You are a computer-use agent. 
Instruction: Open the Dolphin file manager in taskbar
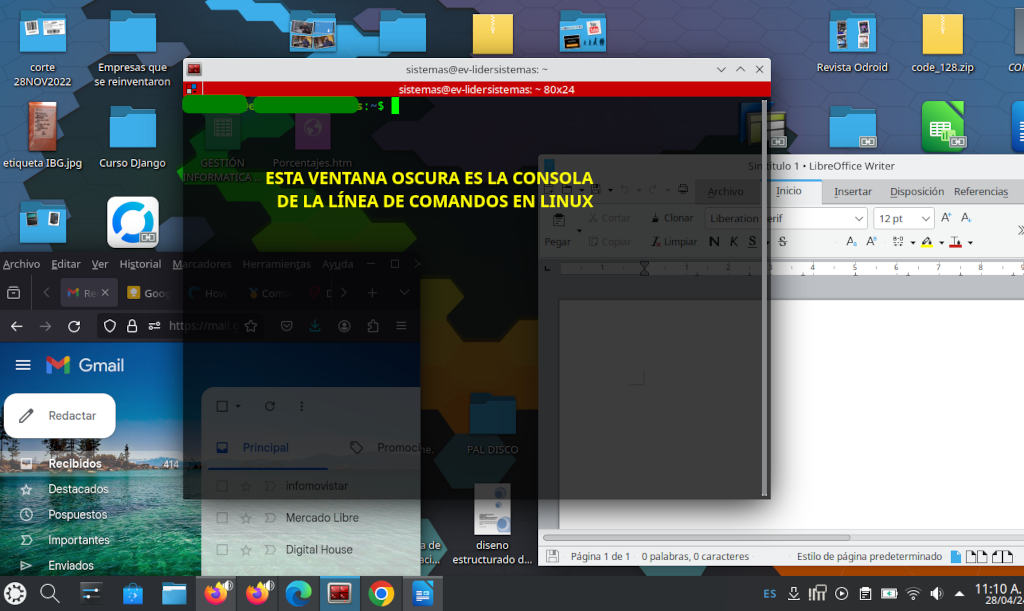pos(174,594)
